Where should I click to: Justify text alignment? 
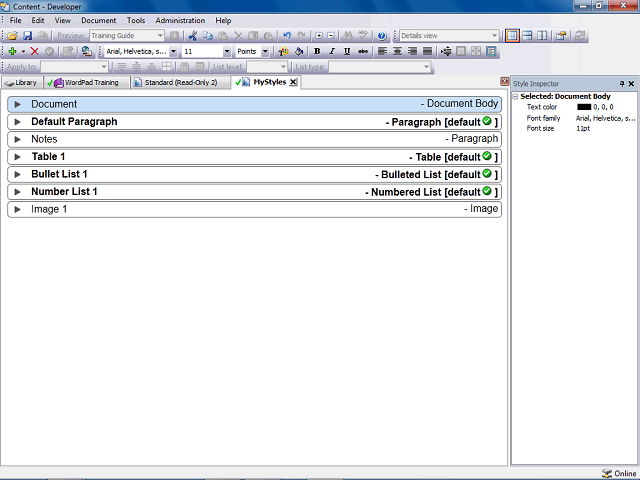(x=427, y=51)
